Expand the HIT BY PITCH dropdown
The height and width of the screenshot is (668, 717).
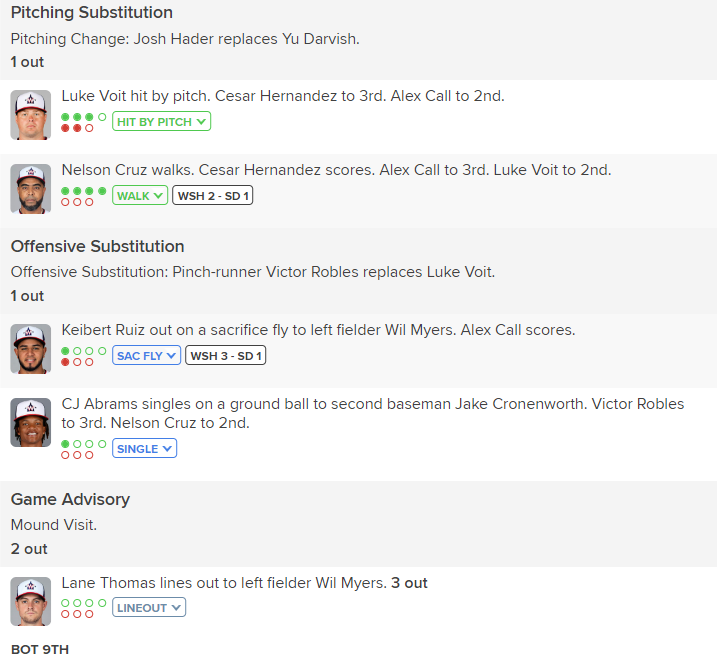[161, 122]
